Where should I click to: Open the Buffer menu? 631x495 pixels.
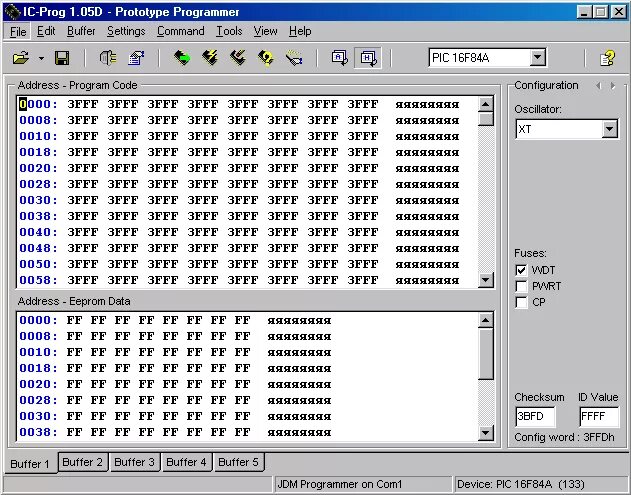[81, 31]
